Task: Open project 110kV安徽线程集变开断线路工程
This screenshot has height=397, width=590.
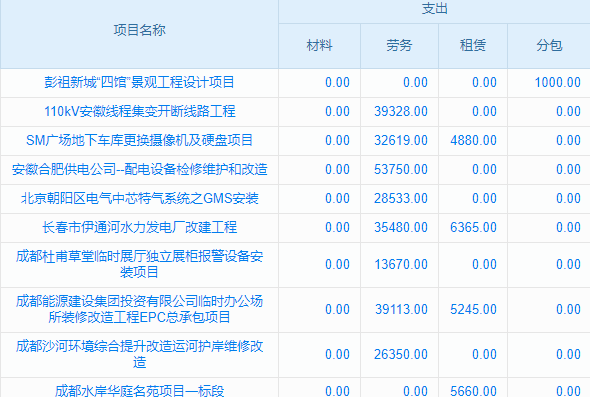Action: [x=140, y=111]
